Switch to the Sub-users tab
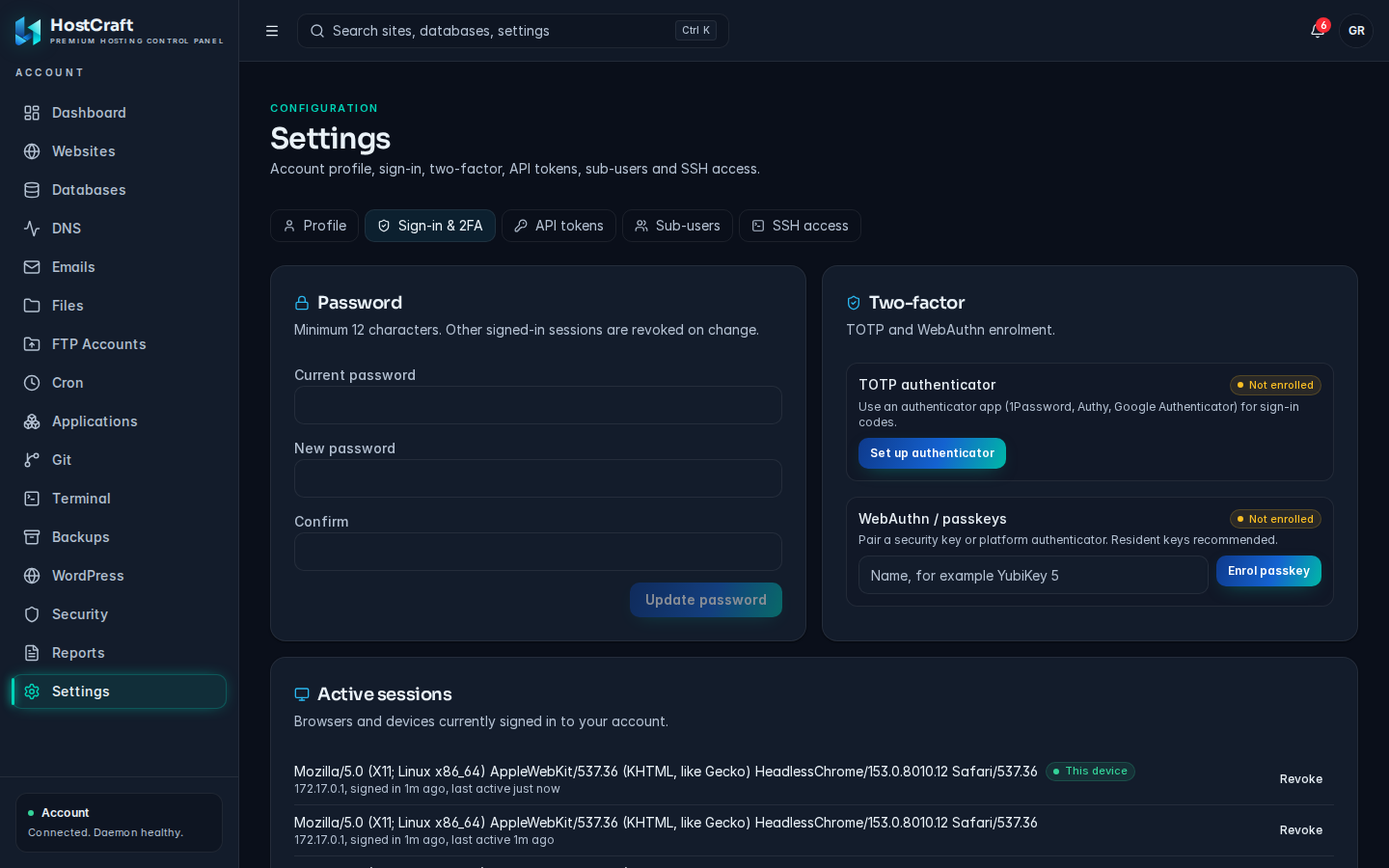The image size is (1389, 868). [677, 226]
